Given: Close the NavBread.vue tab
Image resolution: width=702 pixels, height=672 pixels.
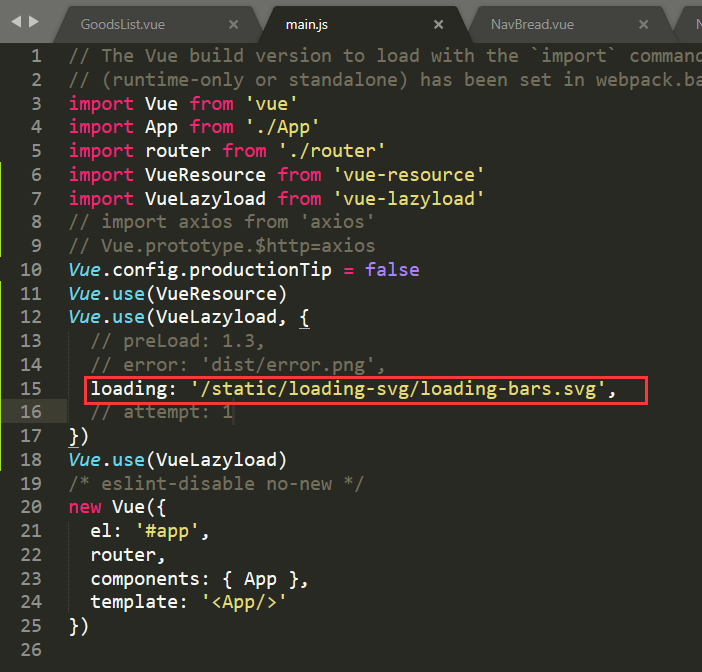Looking at the screenshot, I should click(643, 24).
